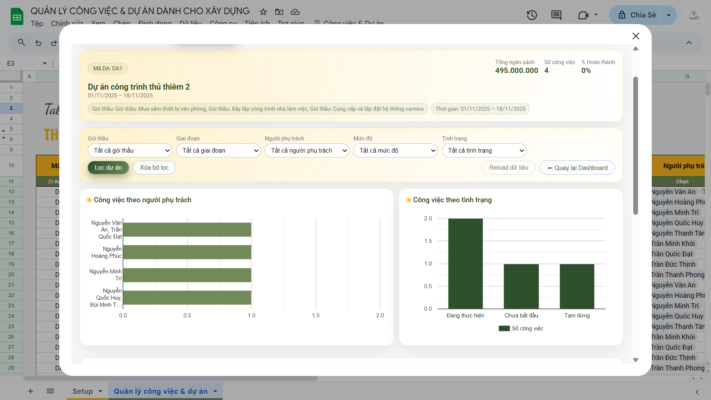Image resolution: width=711 pixels, height=400 pixels.
Task: Open the 'Tất cả mức độ' dropdown
Action: [393, 151]
